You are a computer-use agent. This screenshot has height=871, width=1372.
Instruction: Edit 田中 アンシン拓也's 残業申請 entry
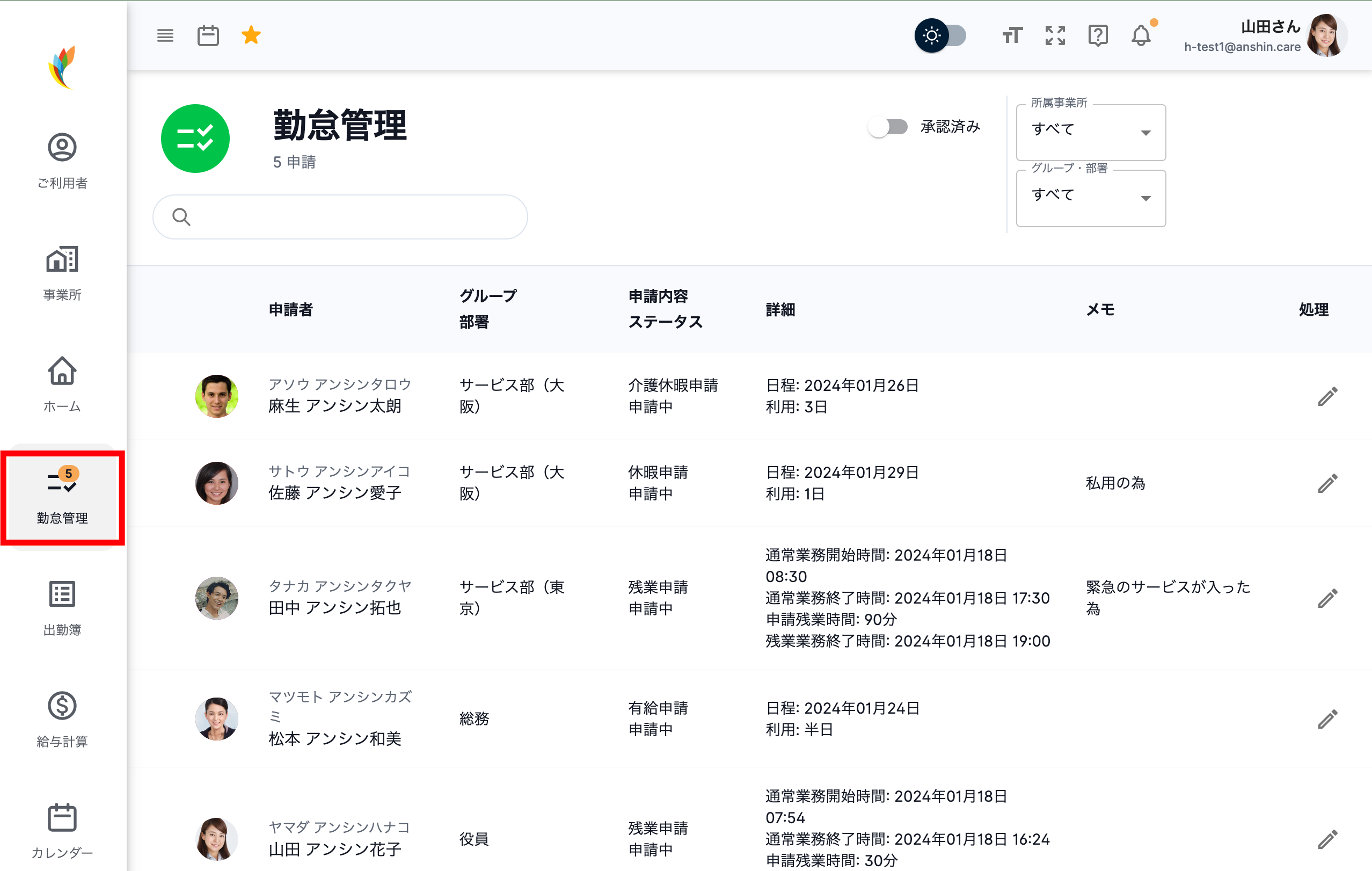click(x=1327, y=598)
